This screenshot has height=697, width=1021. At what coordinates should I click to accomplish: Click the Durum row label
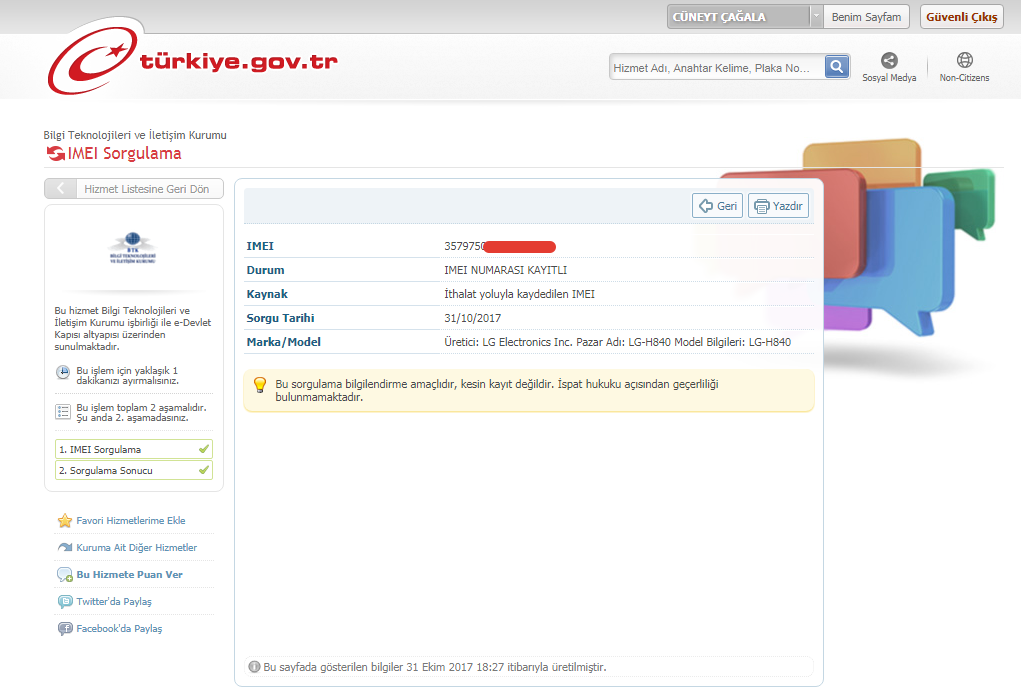coord(265,270)
